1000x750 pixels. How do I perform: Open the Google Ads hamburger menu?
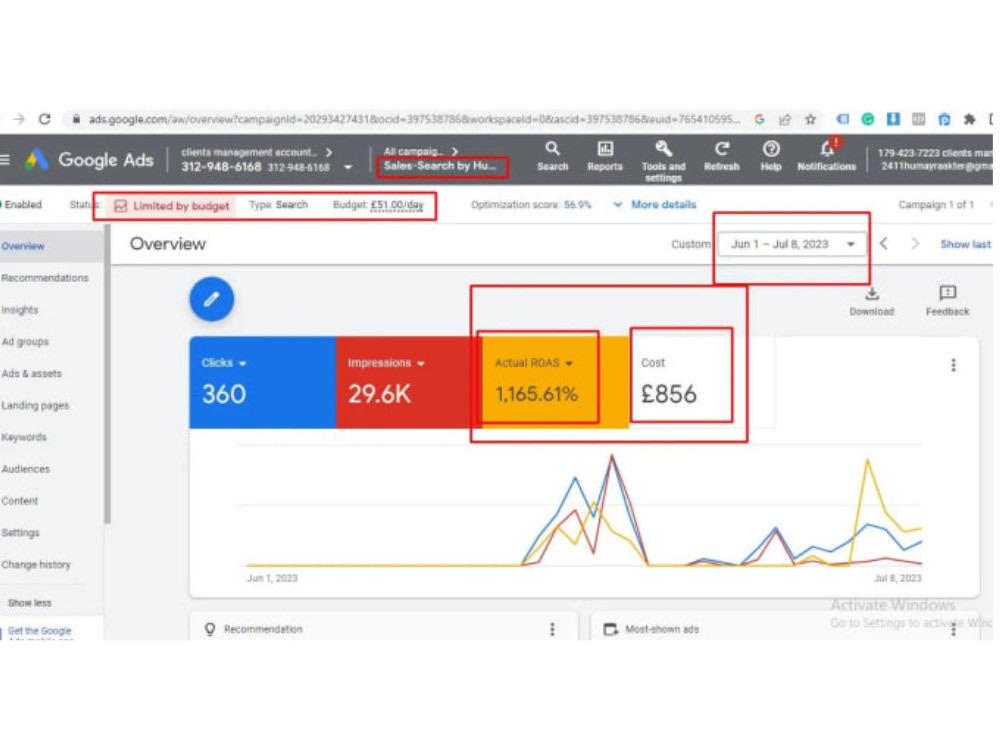(5, 159)
